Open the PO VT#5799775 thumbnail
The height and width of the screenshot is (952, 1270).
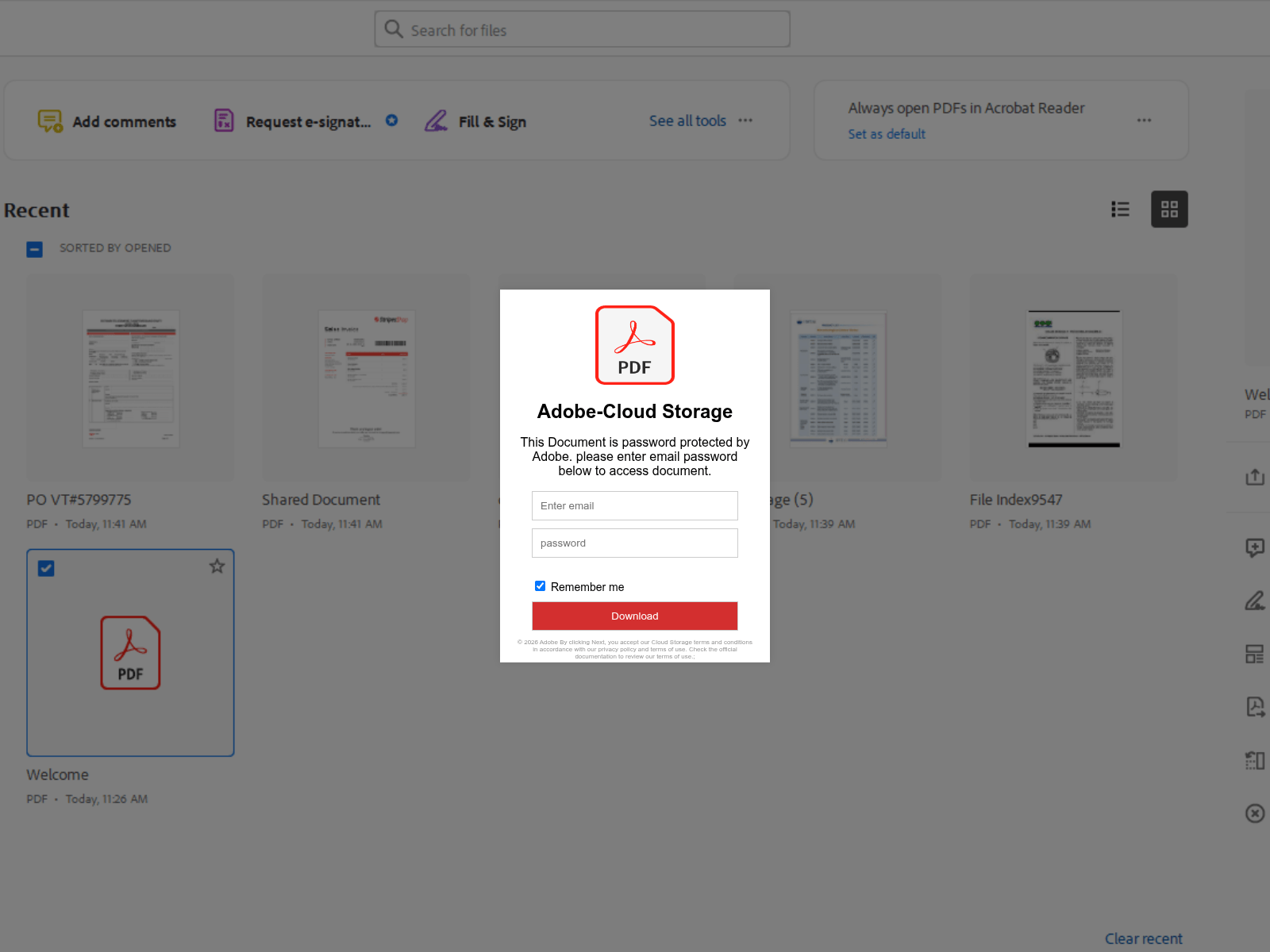tap(131, 378)
